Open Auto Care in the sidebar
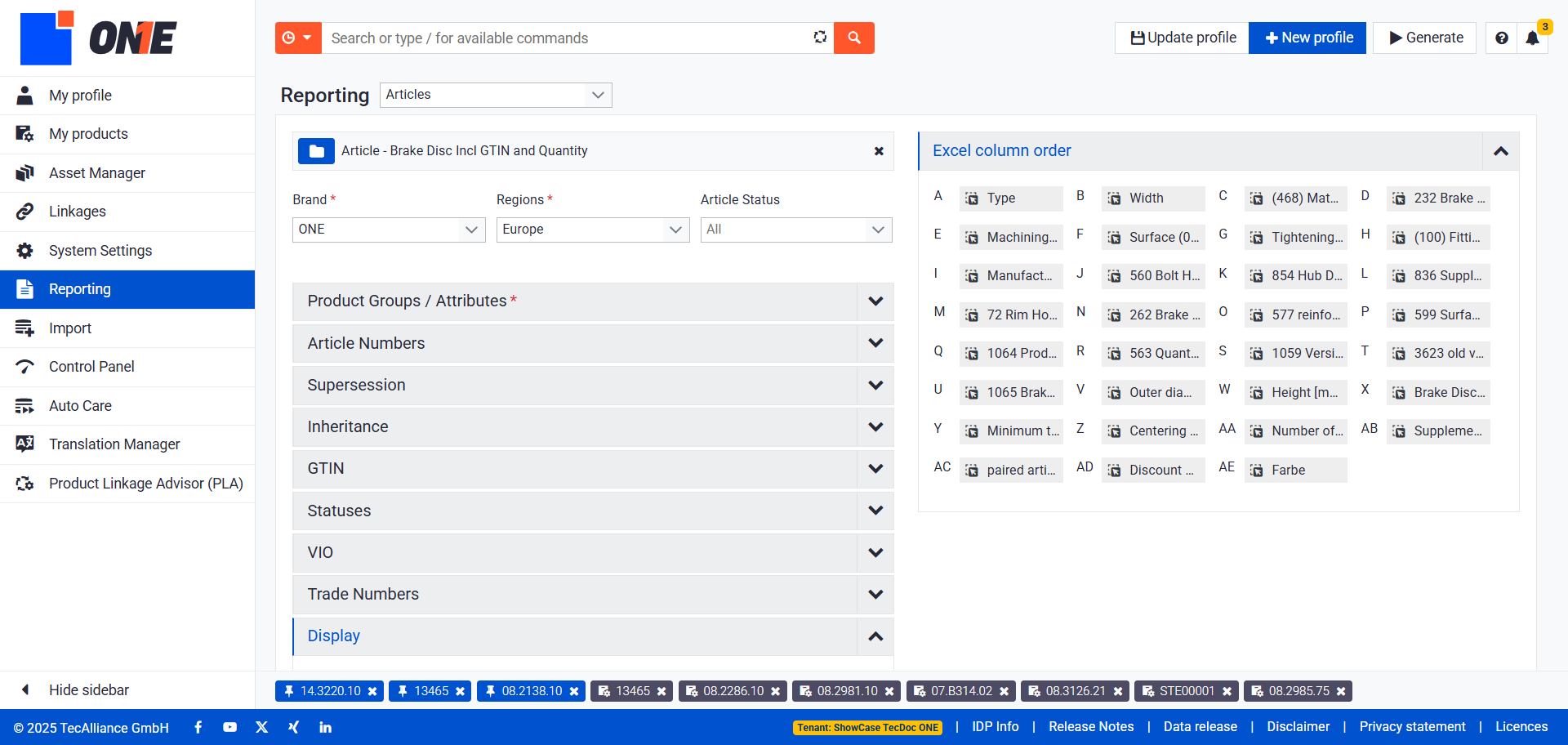 [x=127, y=406]
